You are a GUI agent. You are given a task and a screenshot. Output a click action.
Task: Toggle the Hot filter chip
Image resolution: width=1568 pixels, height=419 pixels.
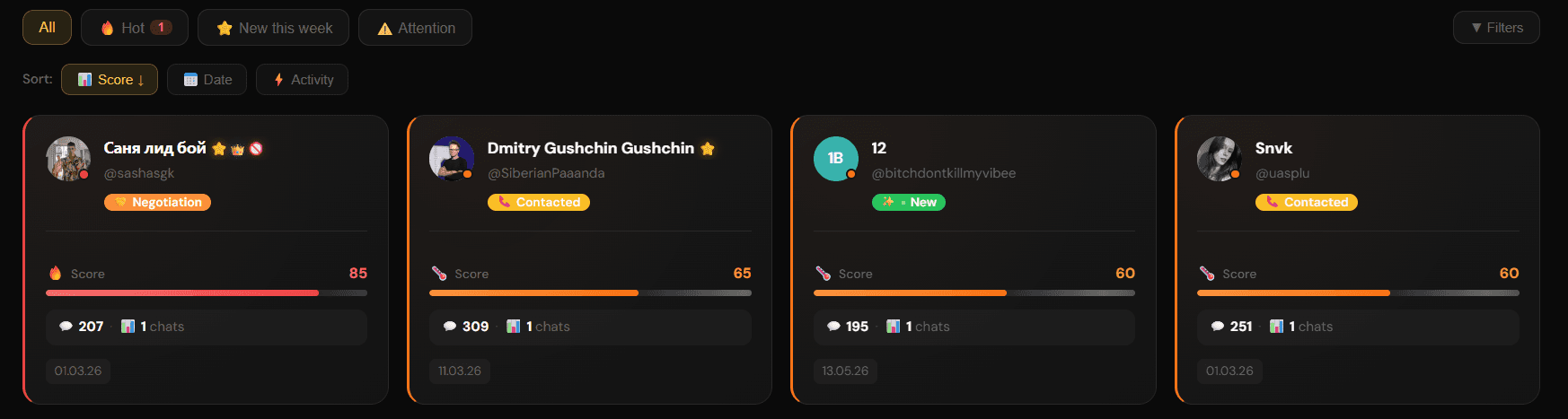click(x=135, y=28)
